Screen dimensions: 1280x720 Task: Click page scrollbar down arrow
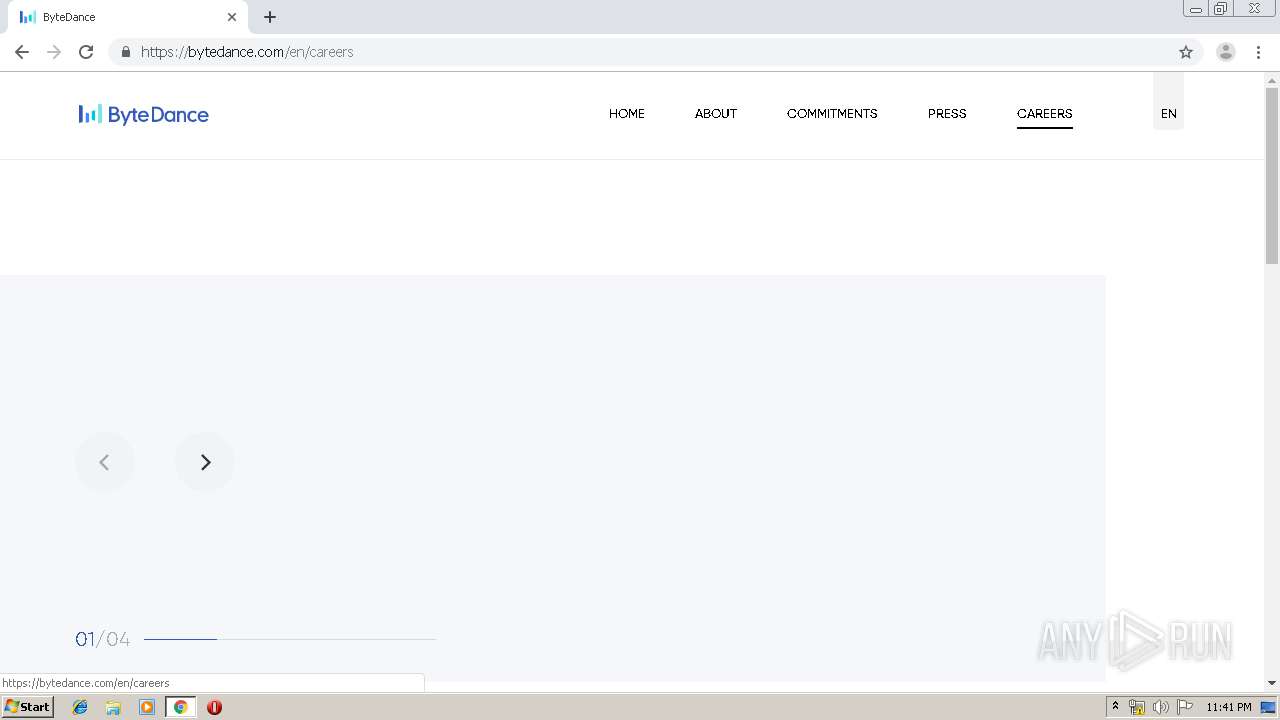click(x=1272, y=683)
